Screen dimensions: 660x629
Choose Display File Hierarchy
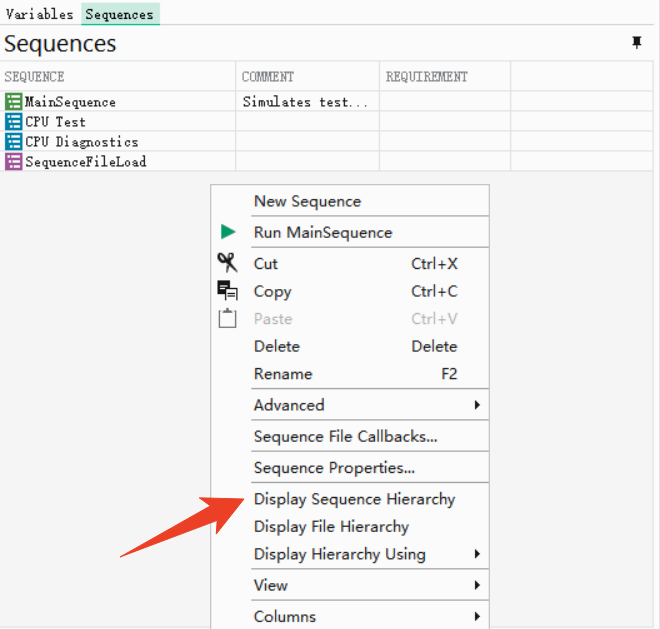pos(331,527)
